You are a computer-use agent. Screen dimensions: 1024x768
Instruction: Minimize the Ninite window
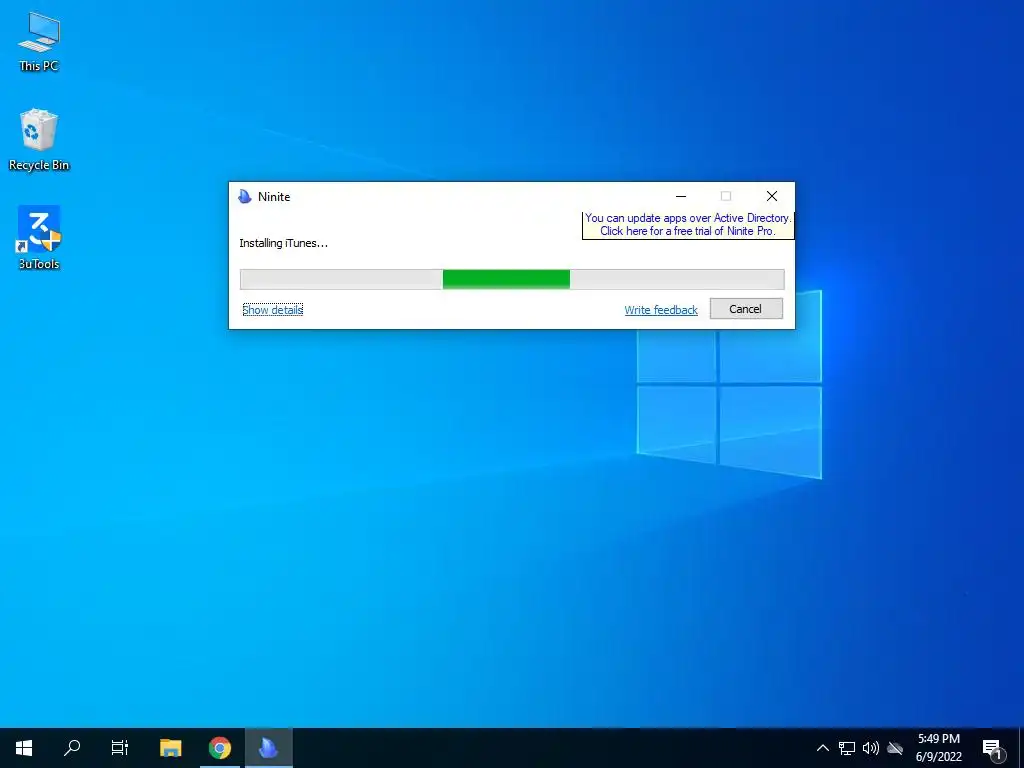tap(680, 197)
